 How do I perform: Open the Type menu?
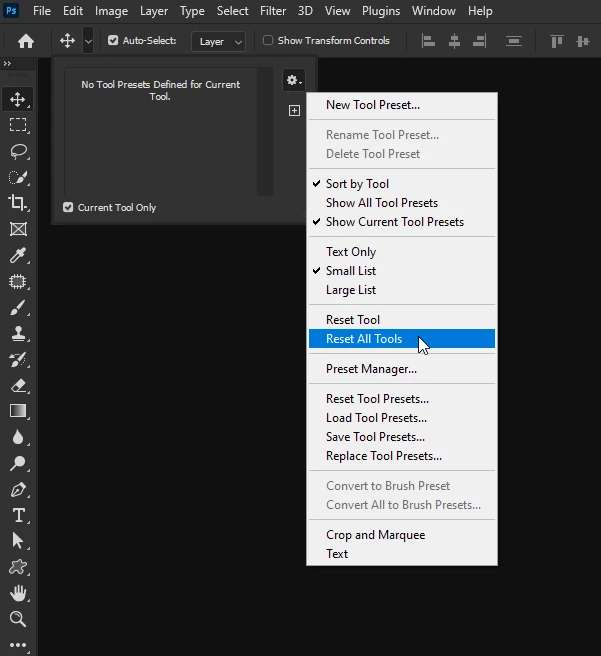coord(192,11)
